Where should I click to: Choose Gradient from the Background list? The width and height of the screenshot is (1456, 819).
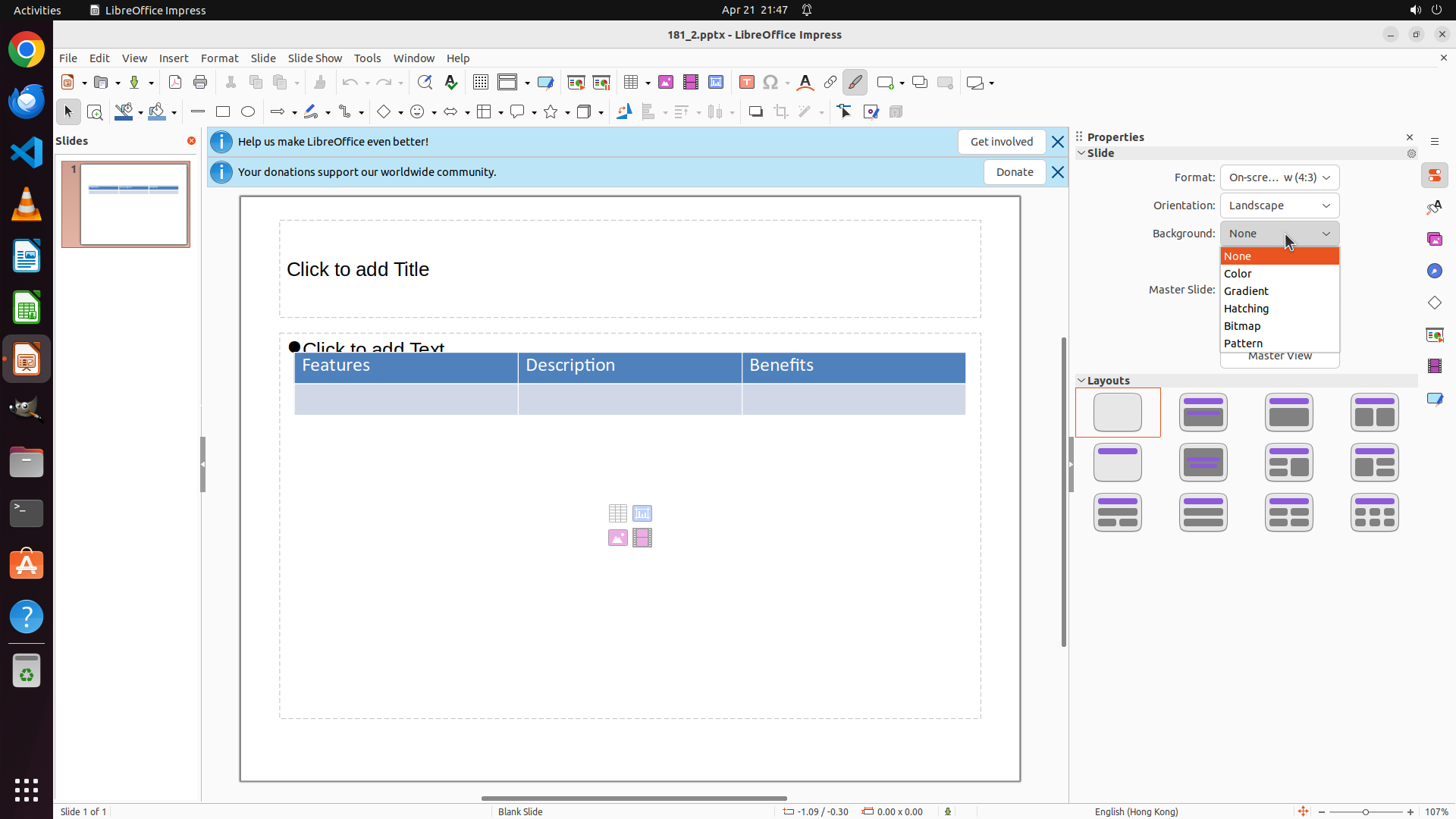pos(1246,291)
